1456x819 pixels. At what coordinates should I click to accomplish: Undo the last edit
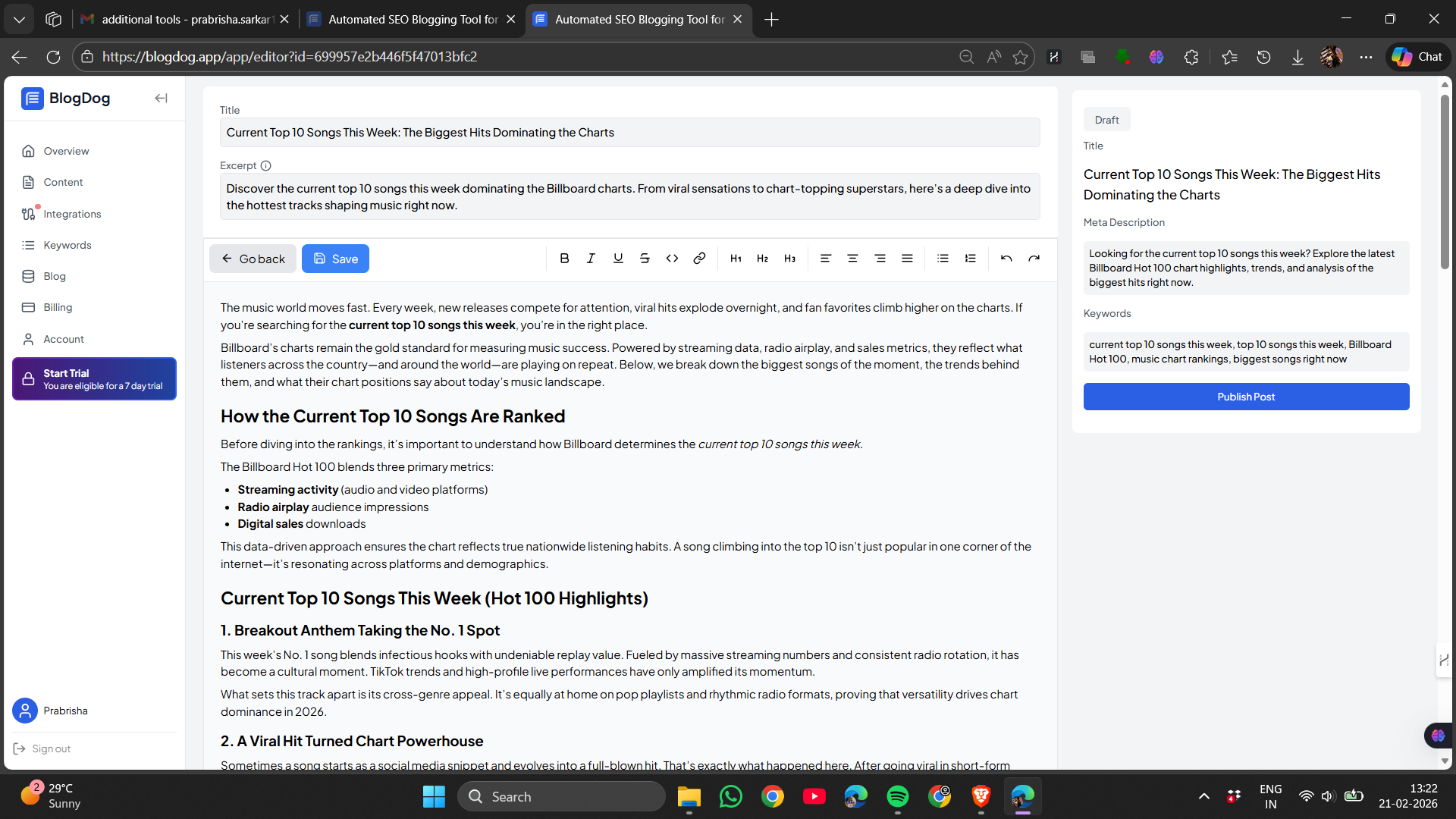[1006, 259]
